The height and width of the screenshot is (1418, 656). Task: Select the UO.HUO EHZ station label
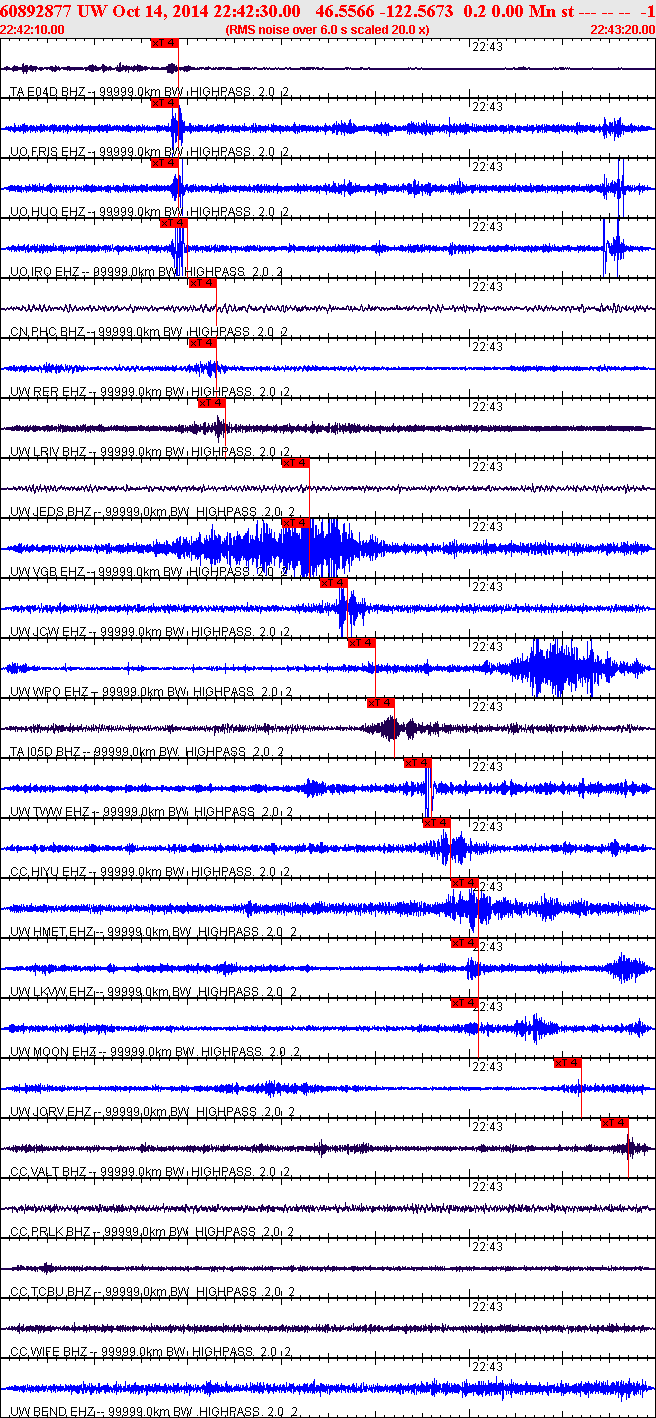[47, 211]
